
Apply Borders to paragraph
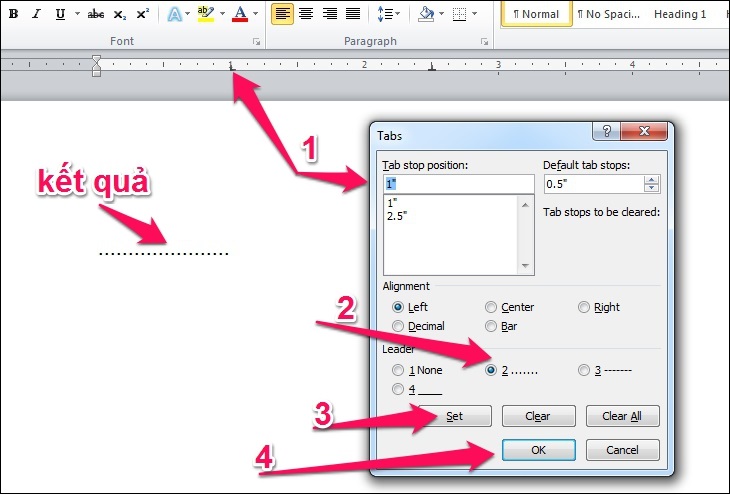click(x=460, y=14)
